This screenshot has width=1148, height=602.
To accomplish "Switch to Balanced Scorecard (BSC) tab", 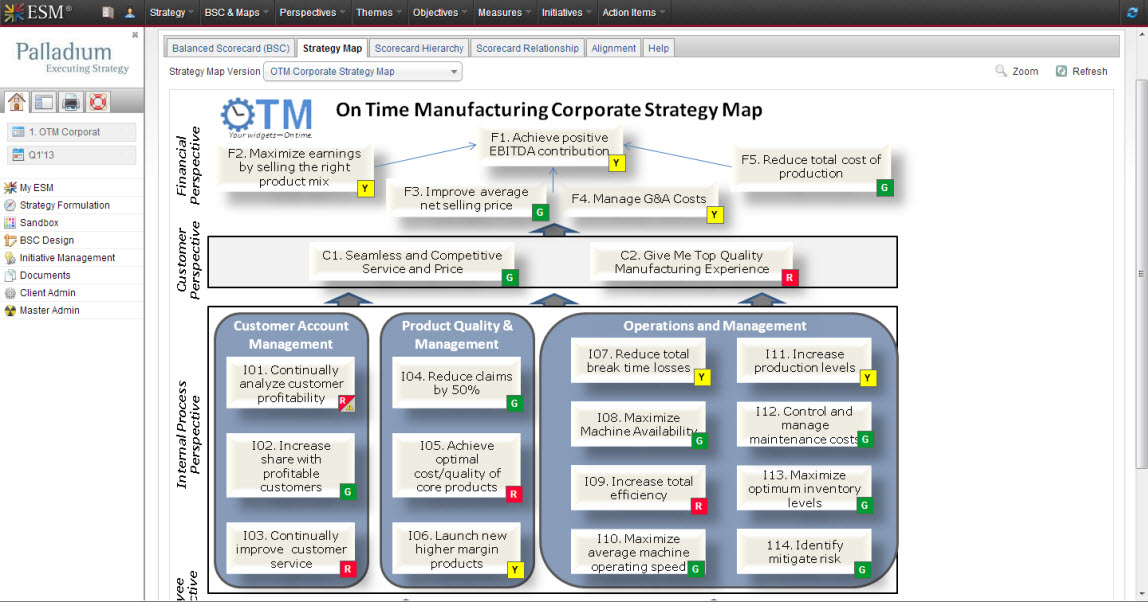I will [x=231, y=48].
